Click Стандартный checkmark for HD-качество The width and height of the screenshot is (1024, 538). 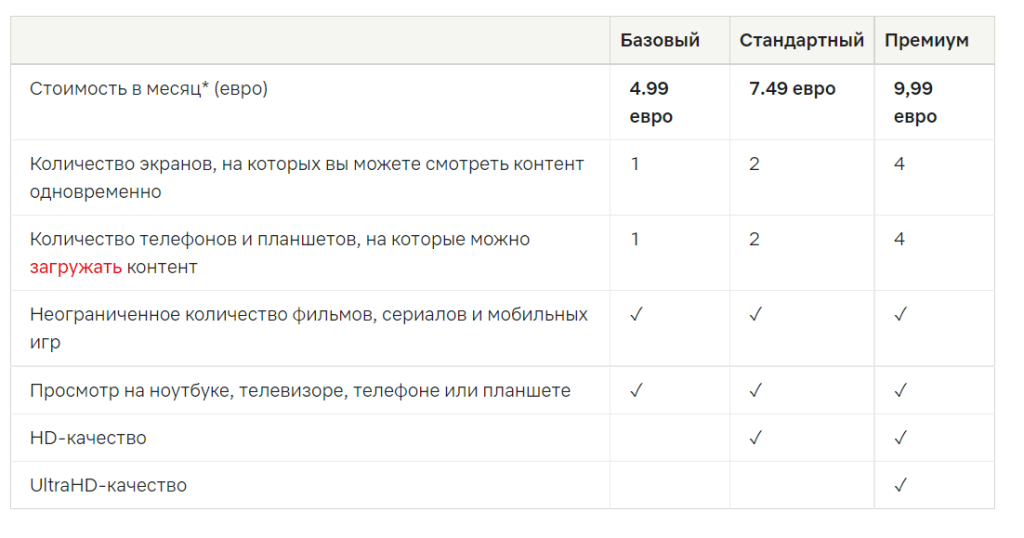click(755, 438)
